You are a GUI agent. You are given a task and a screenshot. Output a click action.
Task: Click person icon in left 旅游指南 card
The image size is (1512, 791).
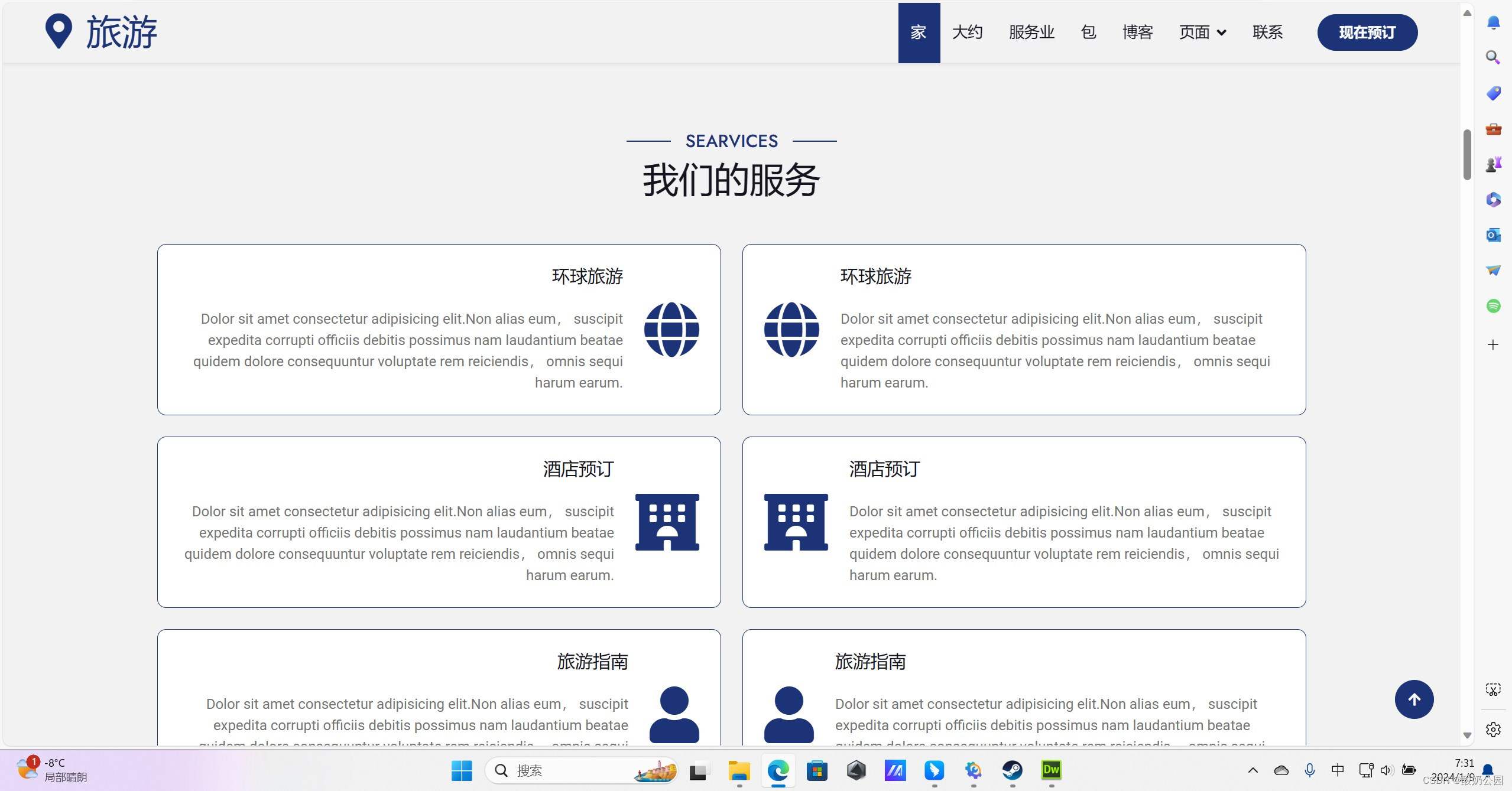pos(674,714)
